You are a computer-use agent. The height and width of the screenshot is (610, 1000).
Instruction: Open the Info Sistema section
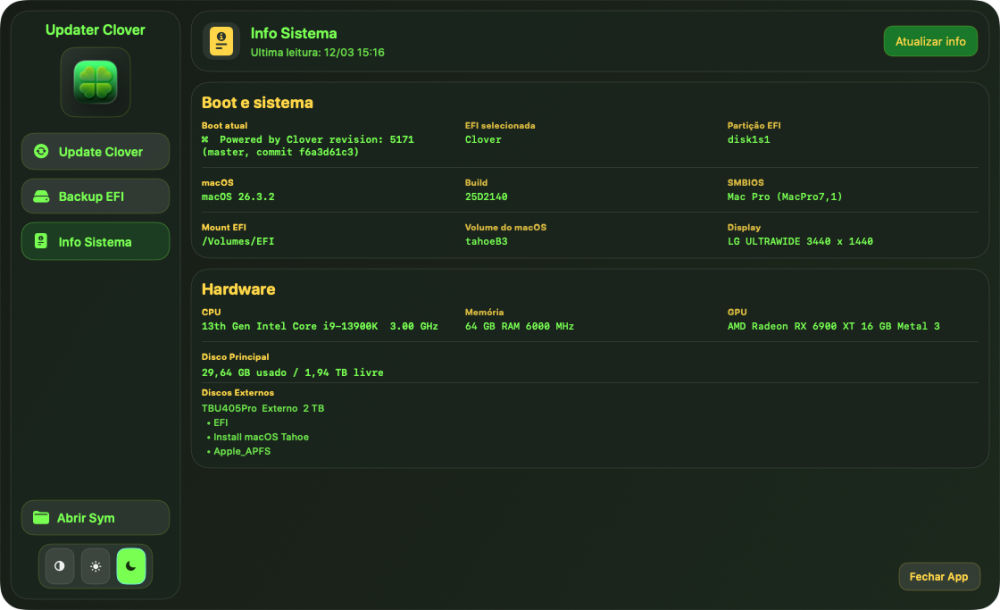pos(96,241)
